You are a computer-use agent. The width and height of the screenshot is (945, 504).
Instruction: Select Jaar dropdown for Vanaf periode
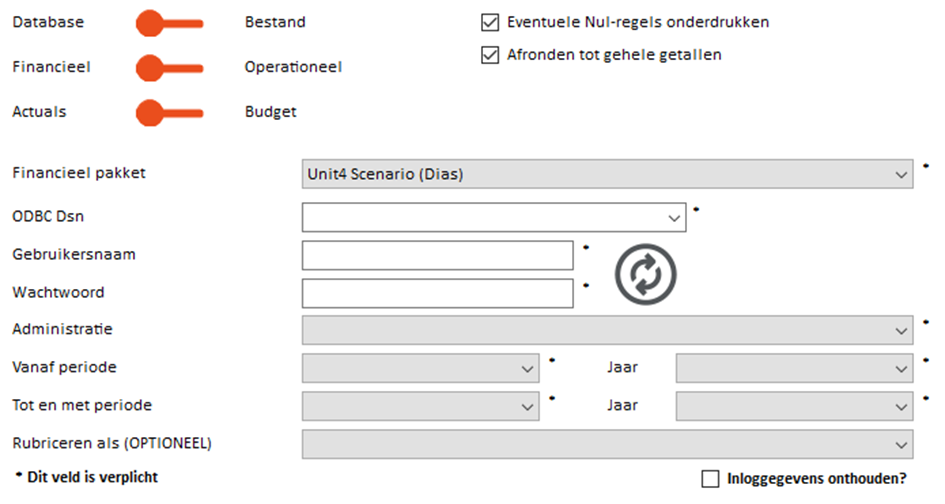[794, 369]
